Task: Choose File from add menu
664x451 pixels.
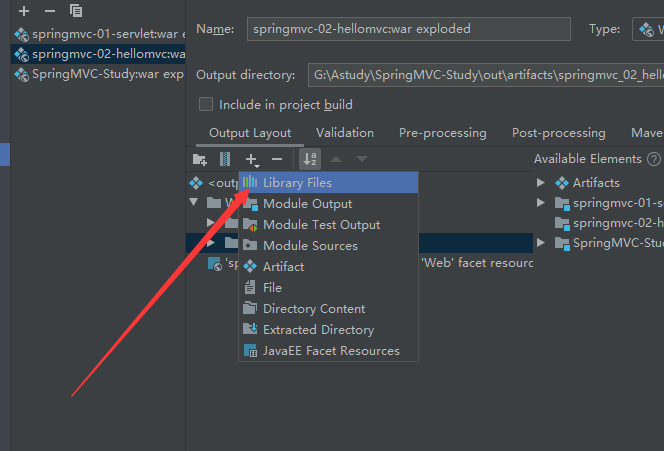Action: 329,288
